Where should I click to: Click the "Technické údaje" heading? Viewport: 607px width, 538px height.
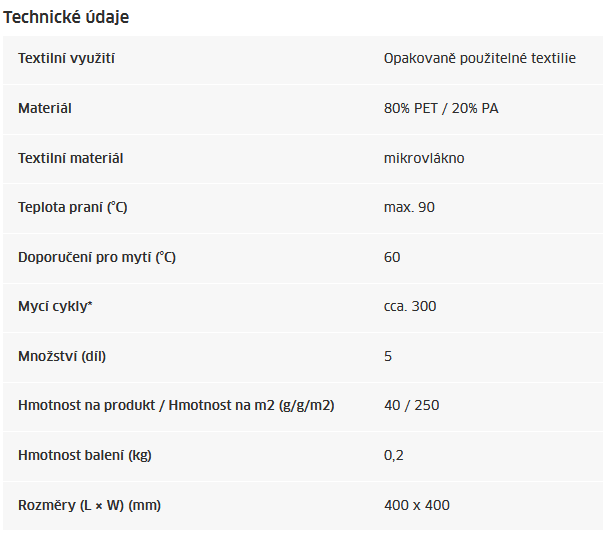tap(66, 18)
